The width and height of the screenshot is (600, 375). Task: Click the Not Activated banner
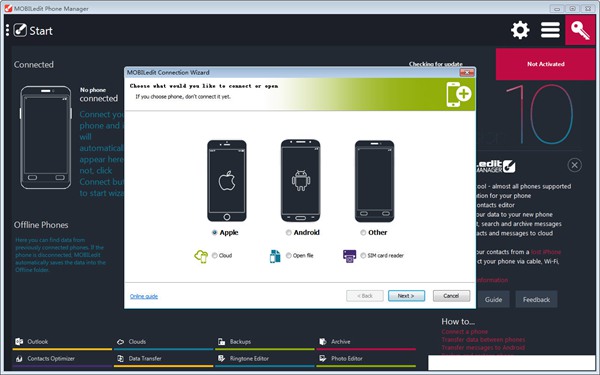(x=546, y=64)
